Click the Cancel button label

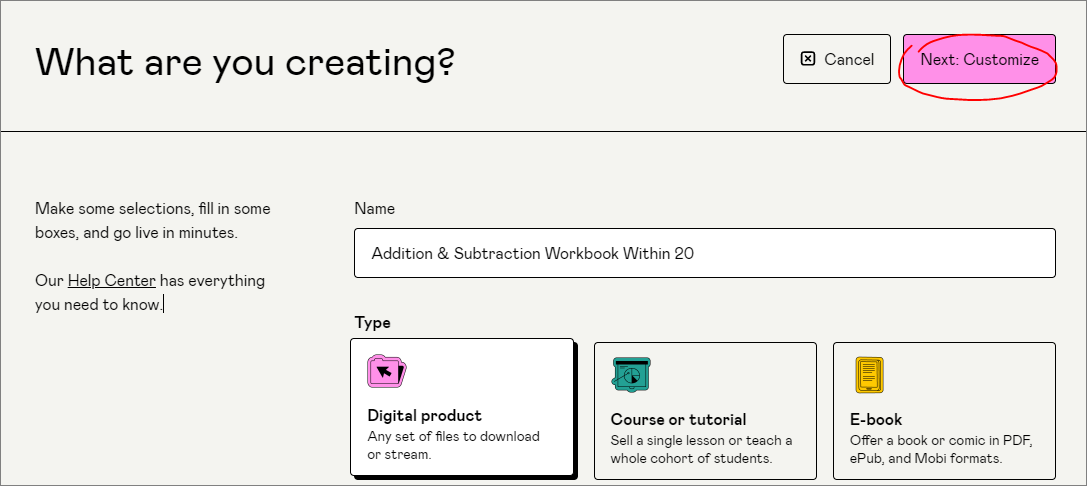tap(849, 59)
